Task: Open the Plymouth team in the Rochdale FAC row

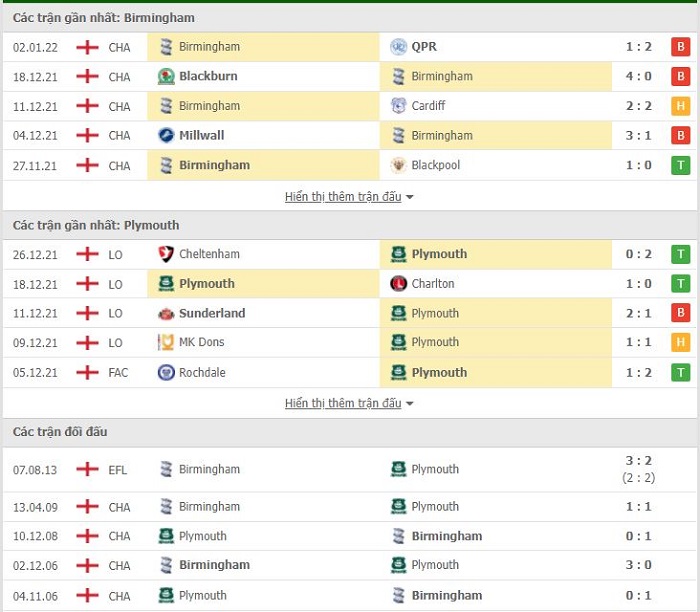Action: (438, 372)
